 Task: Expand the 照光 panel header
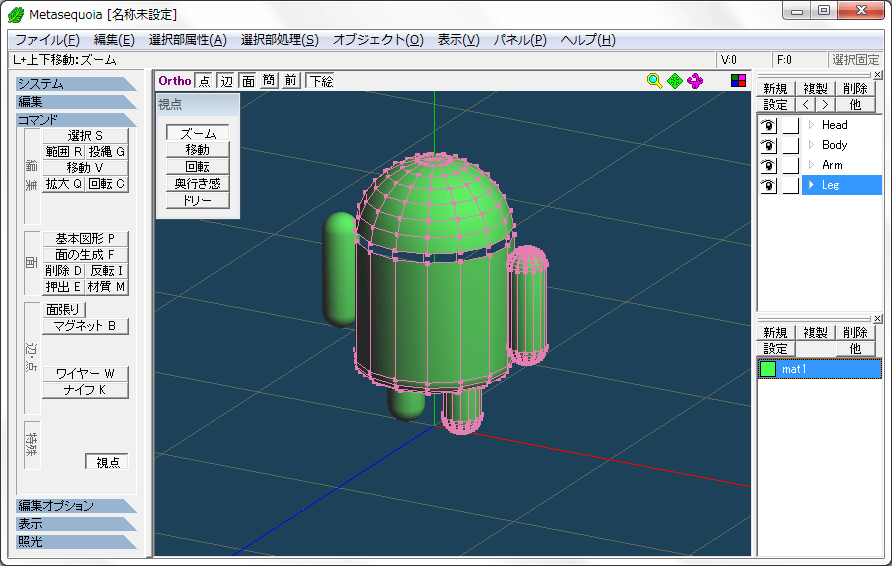(76, 542)
